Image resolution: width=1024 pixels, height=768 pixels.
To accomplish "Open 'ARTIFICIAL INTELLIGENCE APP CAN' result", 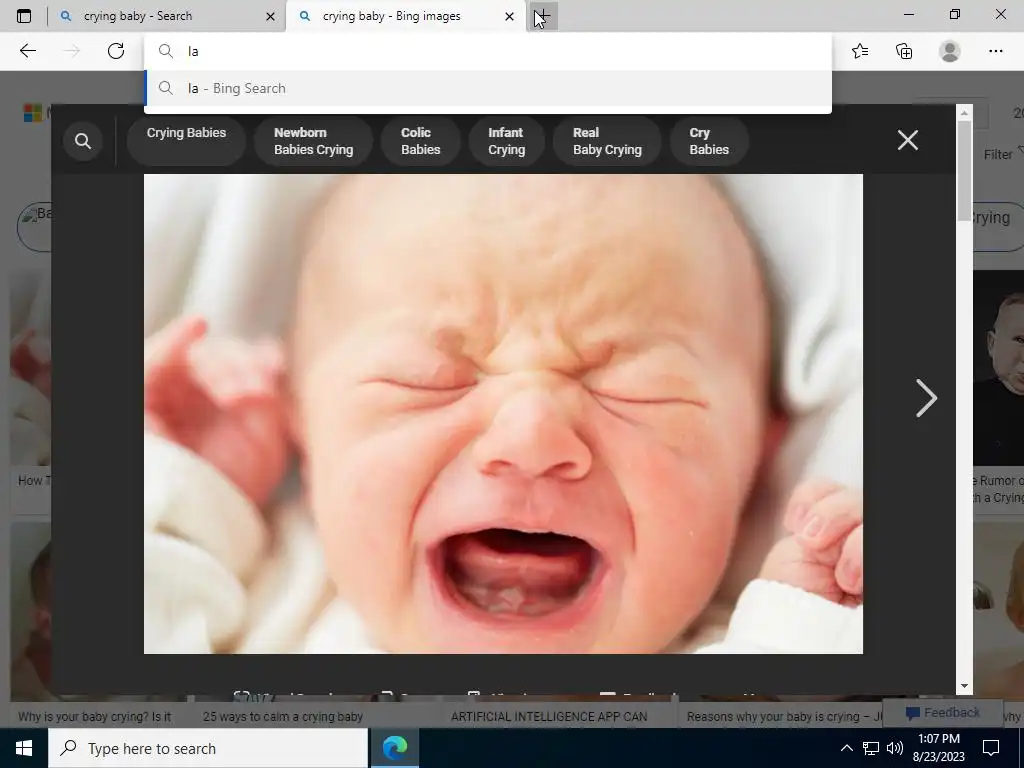I will pyautogui.click(x=549, y=716).
